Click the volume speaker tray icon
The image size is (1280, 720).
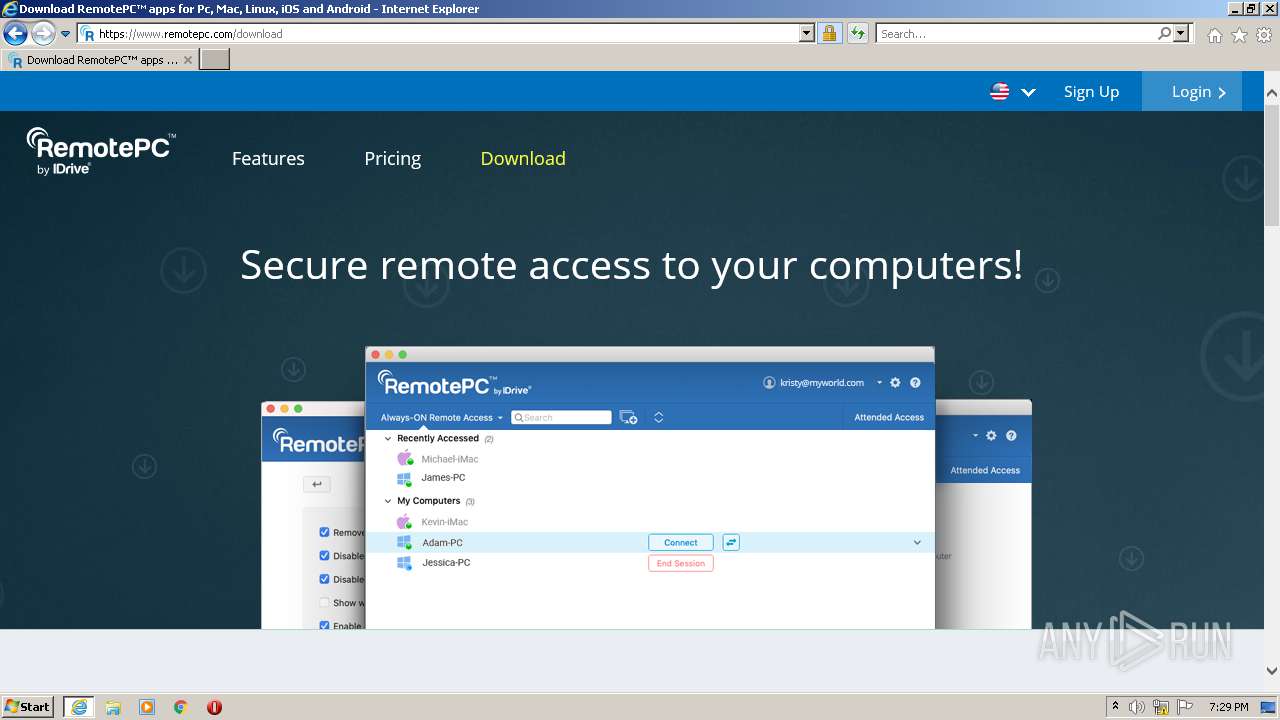click(x=1137, y=707)
